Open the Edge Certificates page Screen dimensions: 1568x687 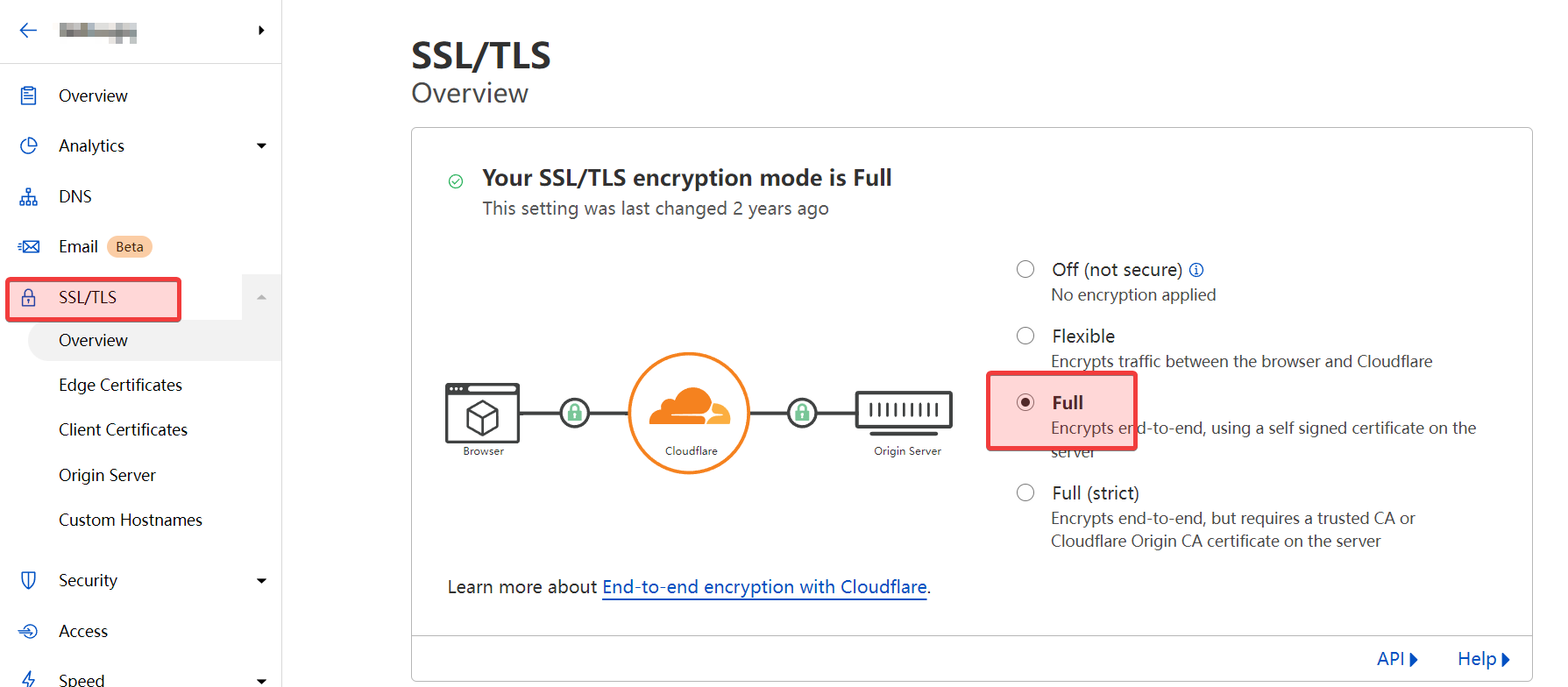pos(120,385)
